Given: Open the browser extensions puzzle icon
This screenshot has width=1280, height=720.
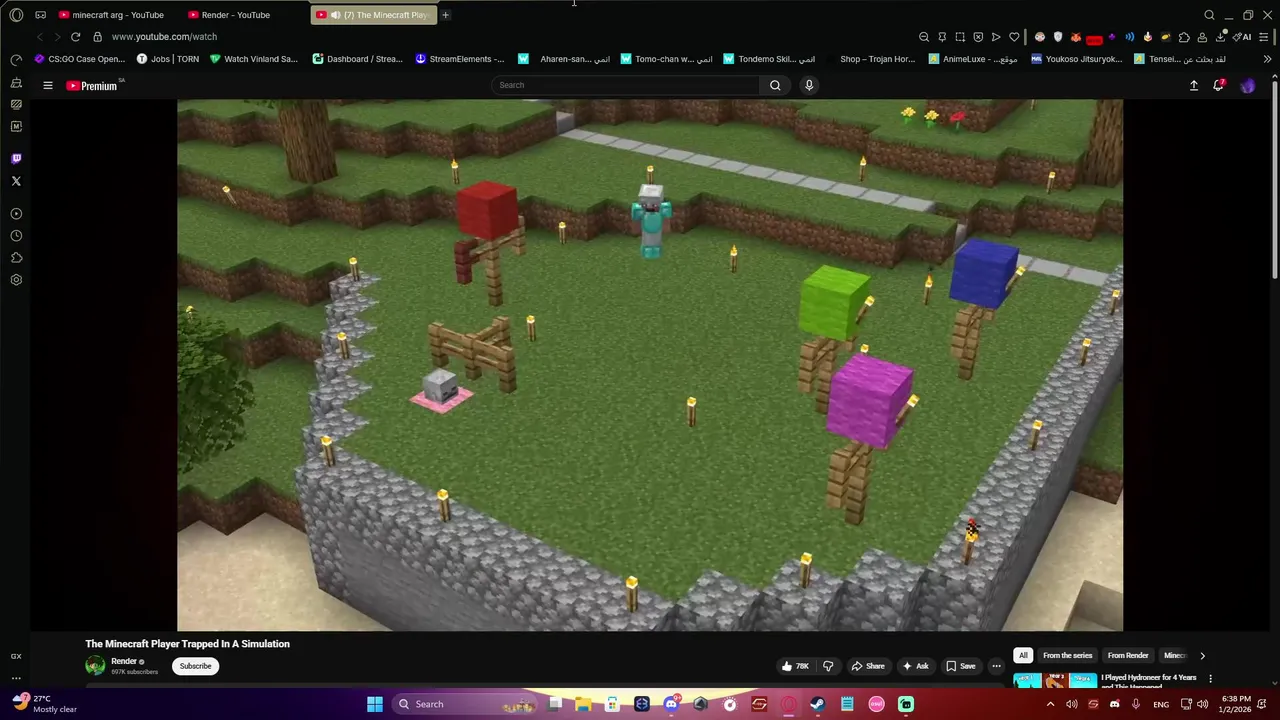Looking at the screenshot, I should (1184, 37).
